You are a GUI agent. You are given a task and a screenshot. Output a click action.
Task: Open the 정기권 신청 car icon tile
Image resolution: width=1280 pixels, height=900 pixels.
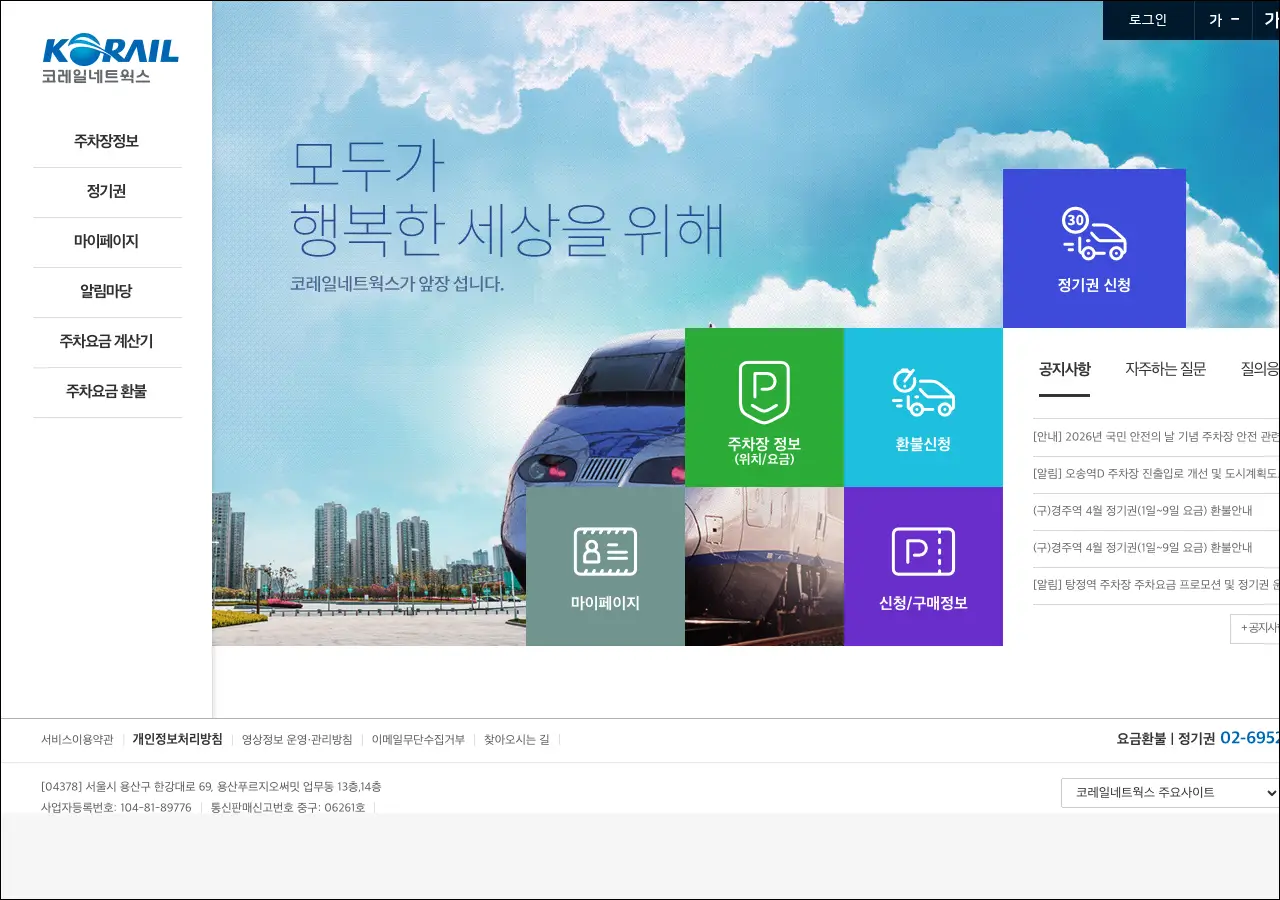point(1094,248)
